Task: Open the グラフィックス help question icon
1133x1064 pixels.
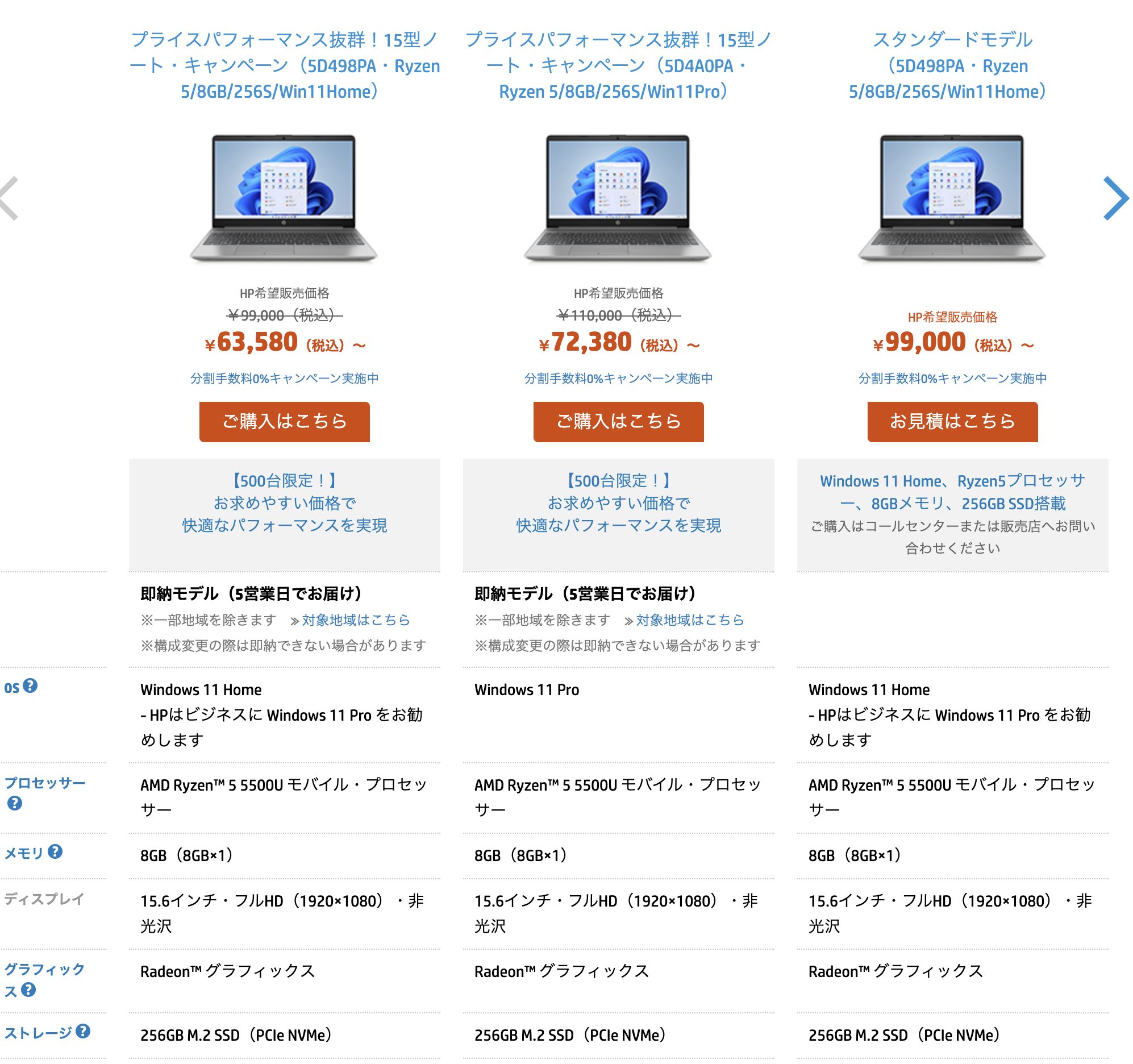Action: 28,990
